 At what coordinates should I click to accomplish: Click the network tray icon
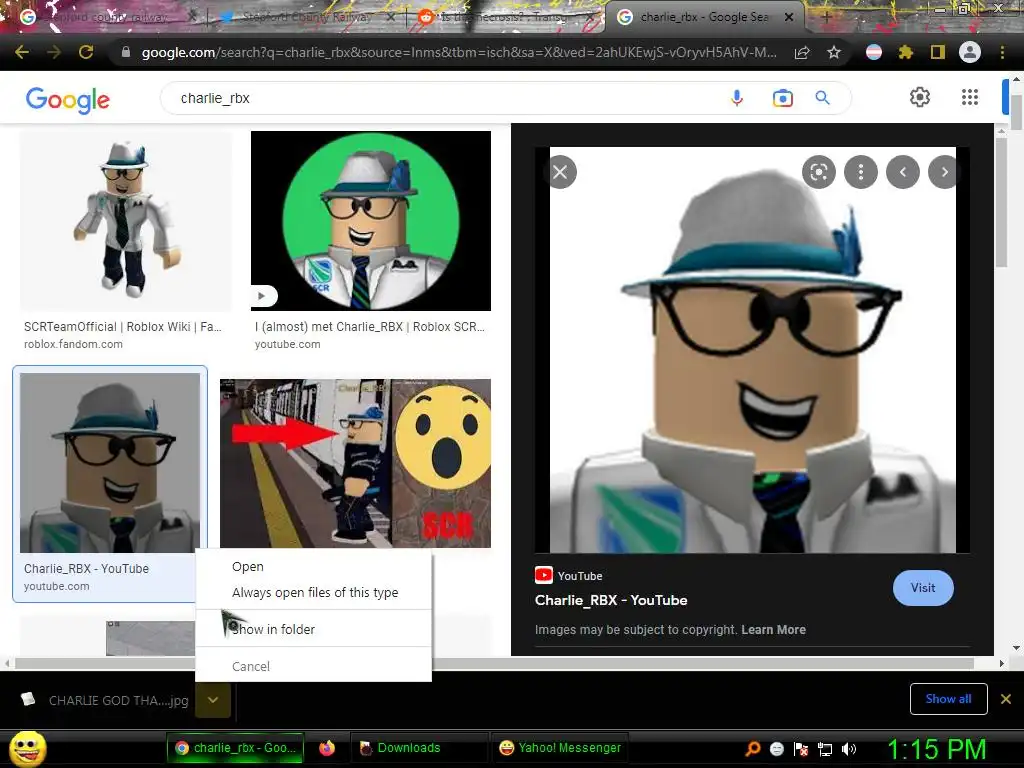[825, 749]
